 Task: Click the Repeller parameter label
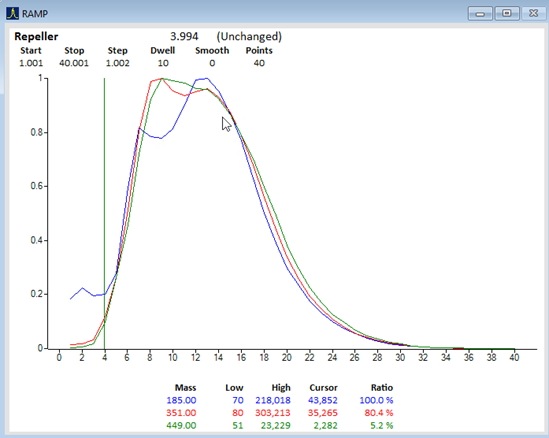click(36, 36)
